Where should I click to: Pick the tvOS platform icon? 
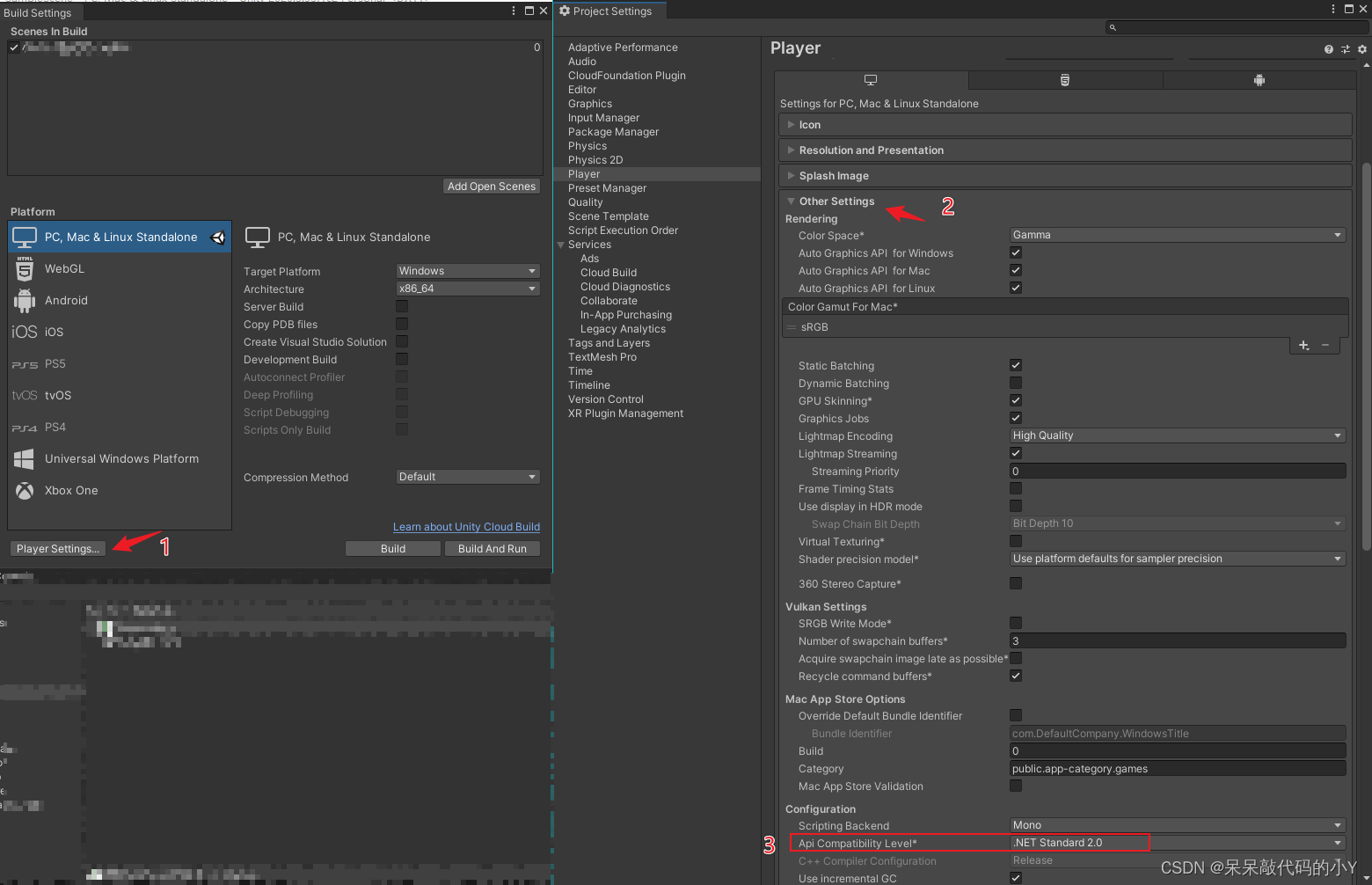[25, 396]
